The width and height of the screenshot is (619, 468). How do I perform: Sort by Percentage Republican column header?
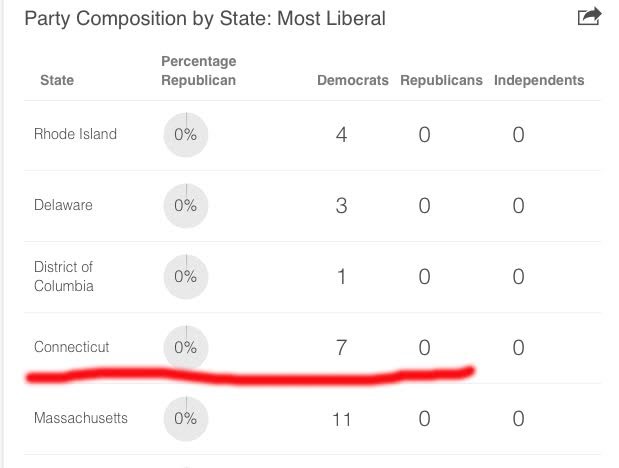tap(198, 71)
